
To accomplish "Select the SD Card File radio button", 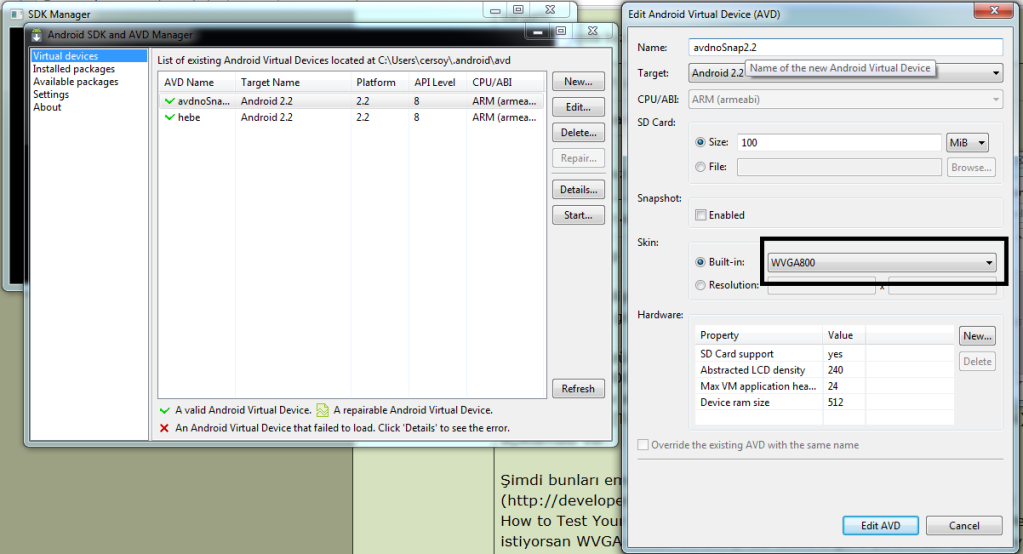I will pyautogui.click(x=700, y=167).
